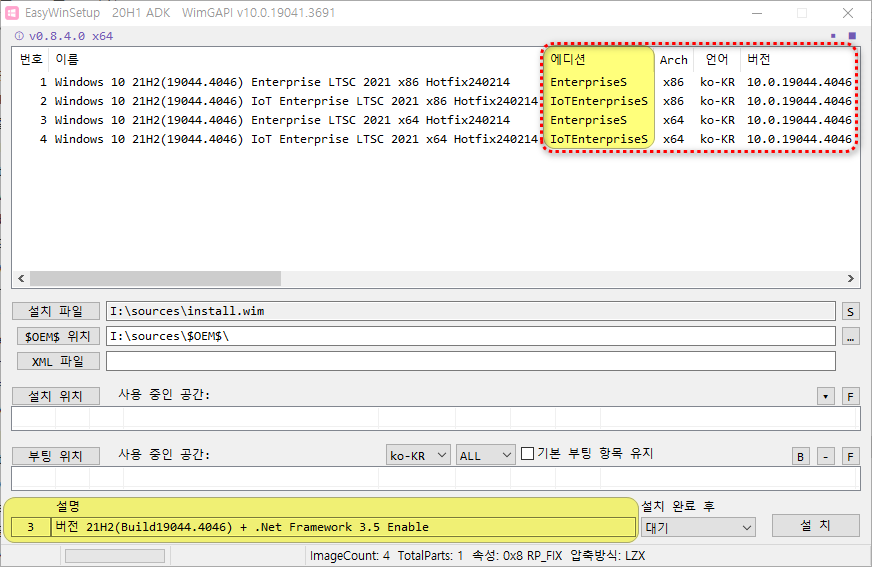Click the image index field showing 3
The height and width of the screenshot is (567, 872).
(31, 527)
